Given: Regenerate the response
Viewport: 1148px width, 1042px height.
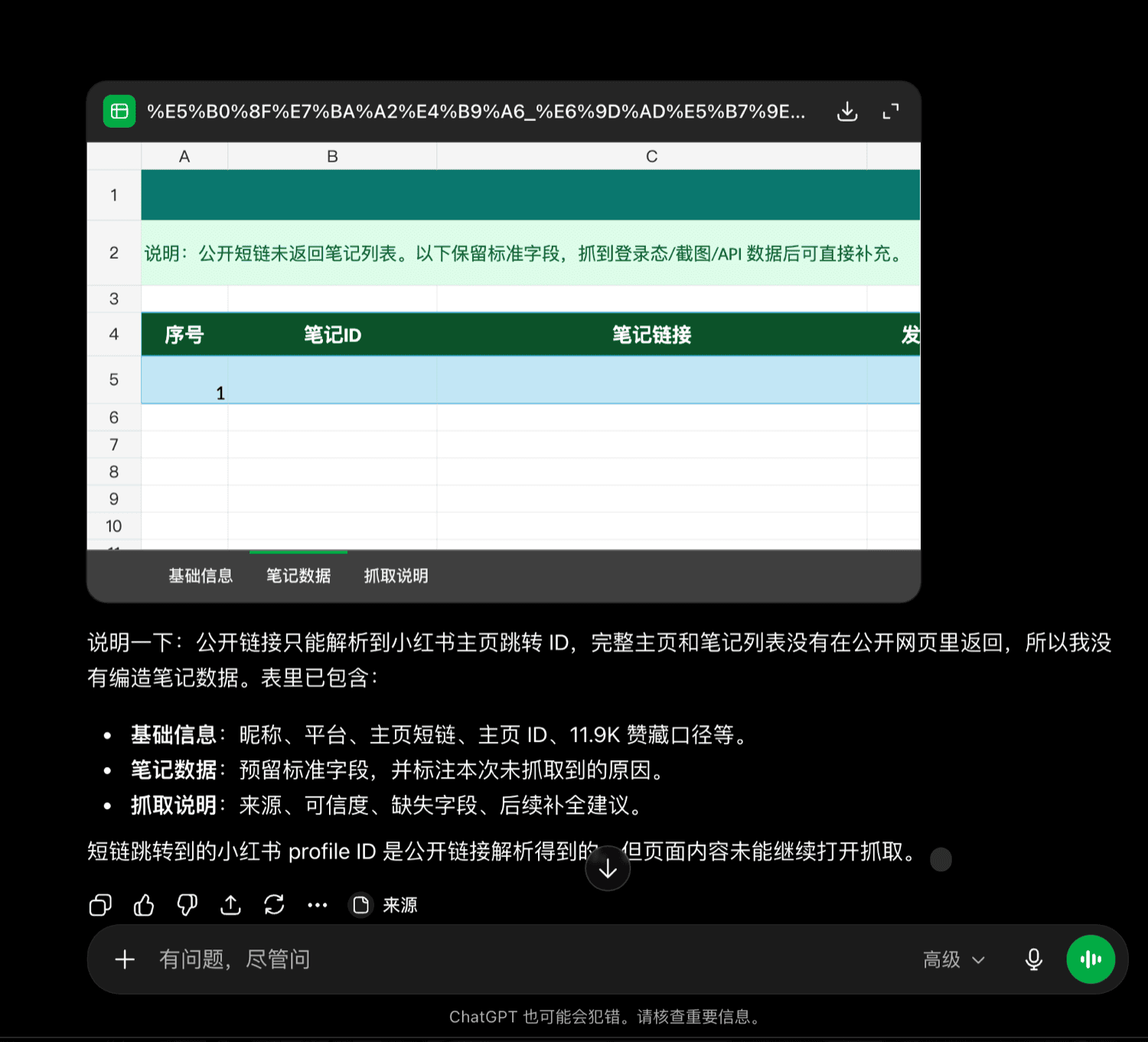Looking at the screenshot, I should pyautogui.click(x=274, y=905).
